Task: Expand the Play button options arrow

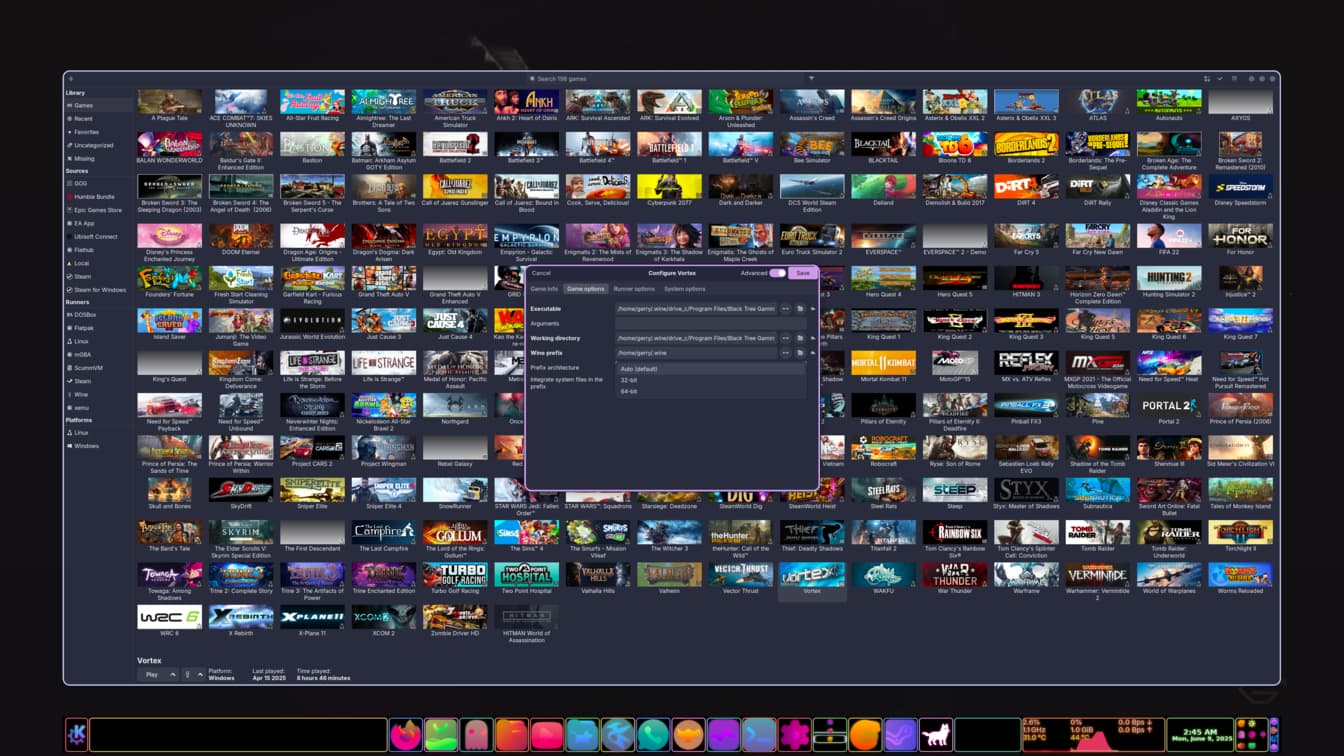Action: (173, 675)
